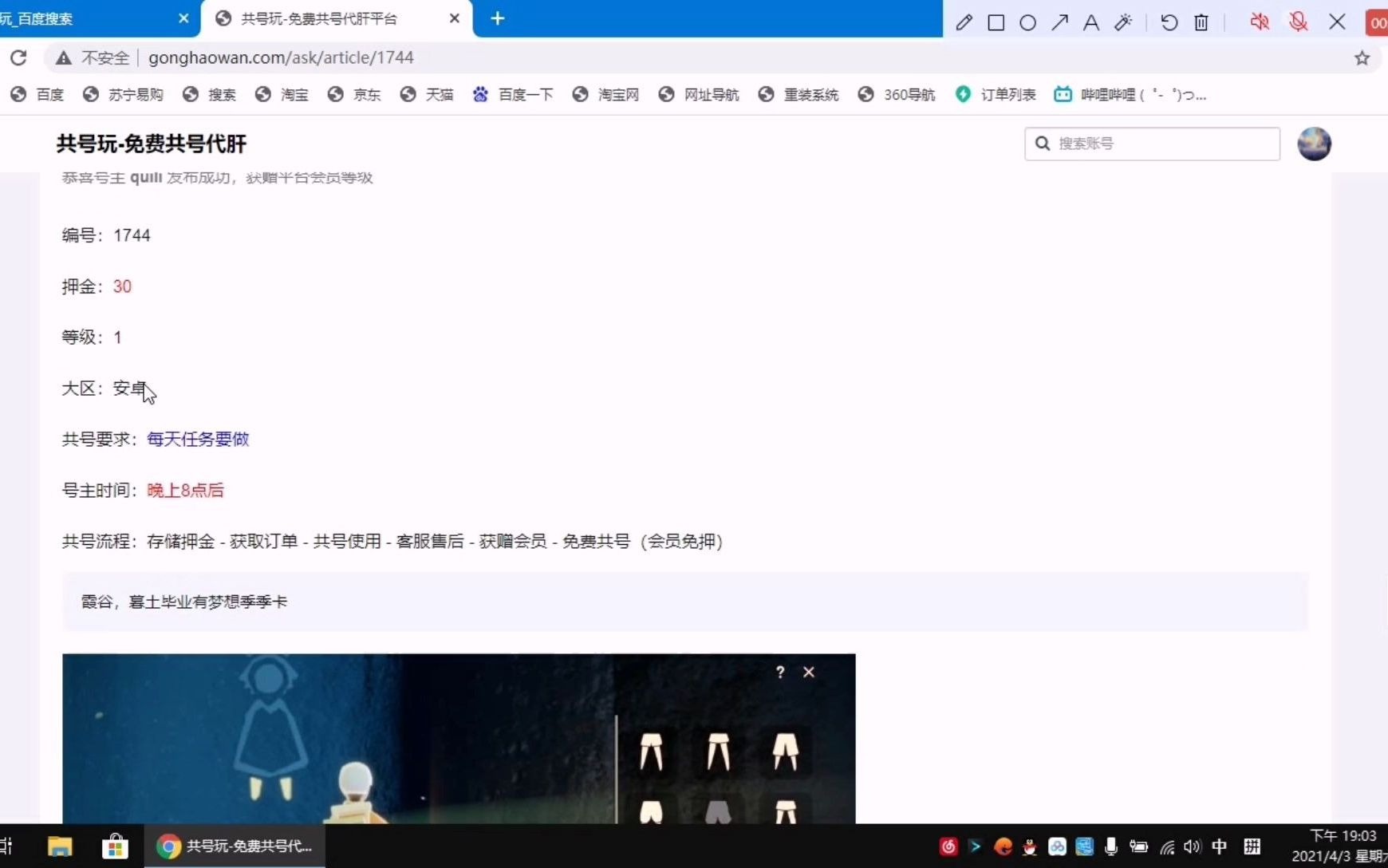Click the address bar URL

click(x=281, y=57)
